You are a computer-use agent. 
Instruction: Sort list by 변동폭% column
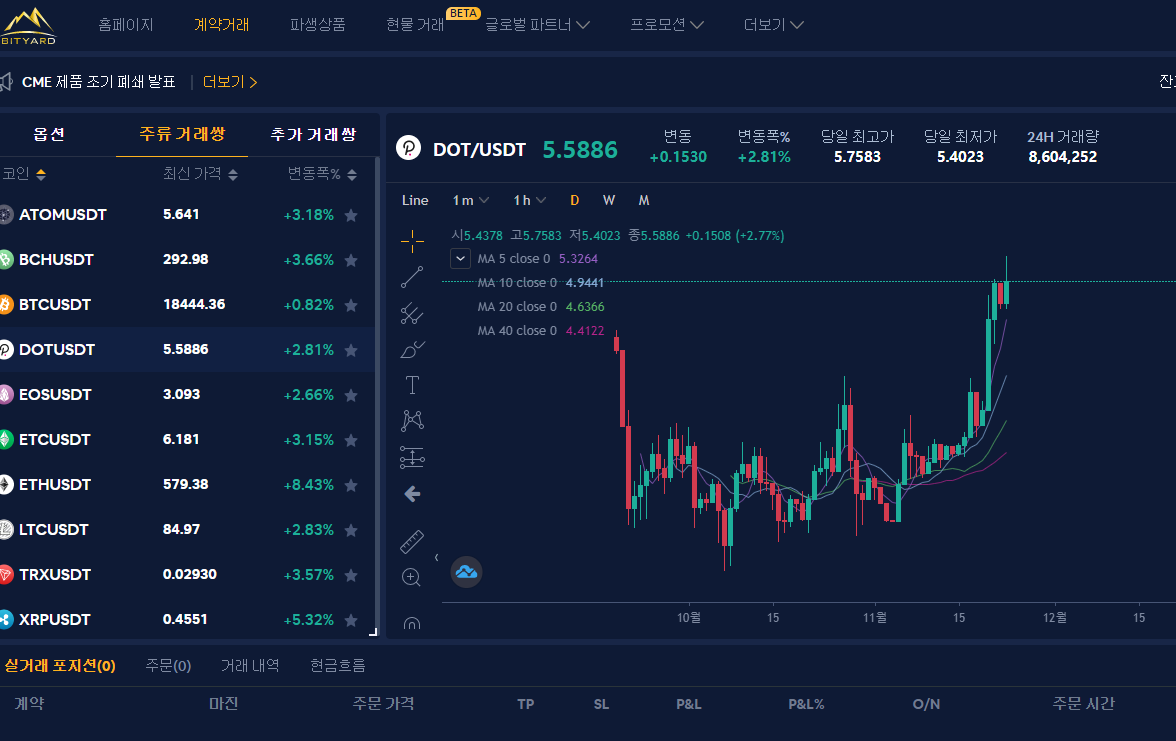[322, 174]
